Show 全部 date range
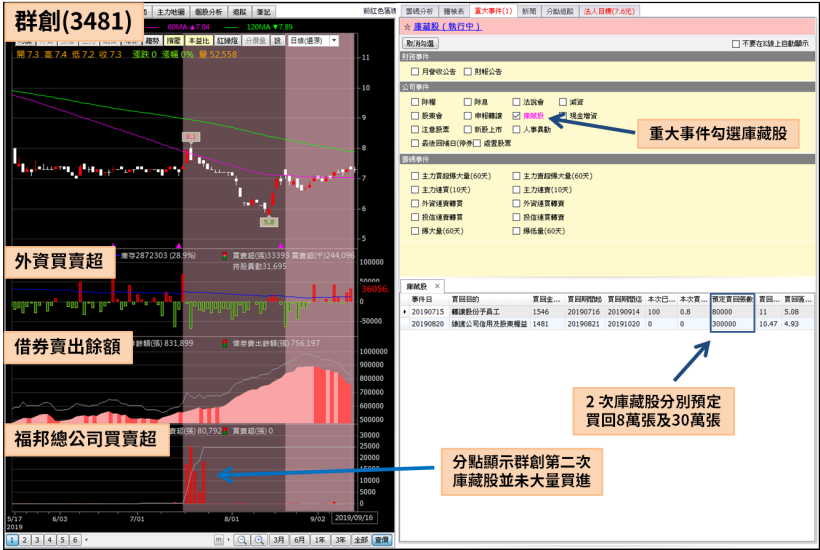The height and width of the screenshot is (550, 820). [361, 540]
